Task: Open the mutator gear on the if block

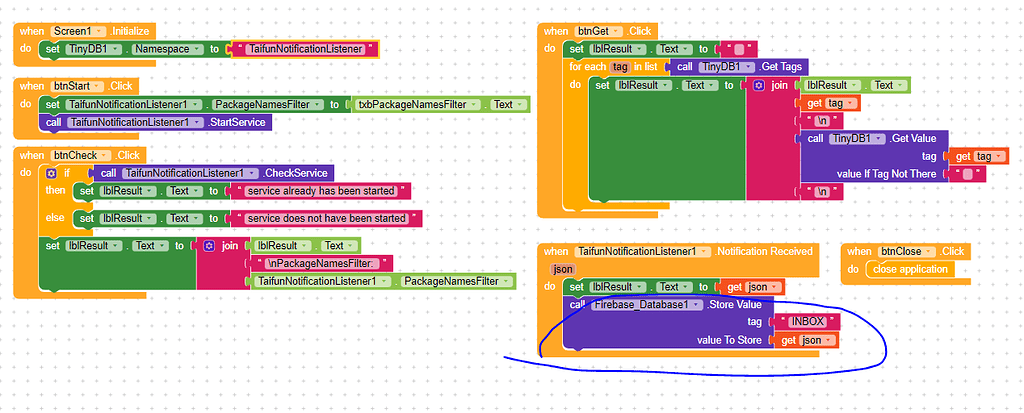Action: coord(52,173)
